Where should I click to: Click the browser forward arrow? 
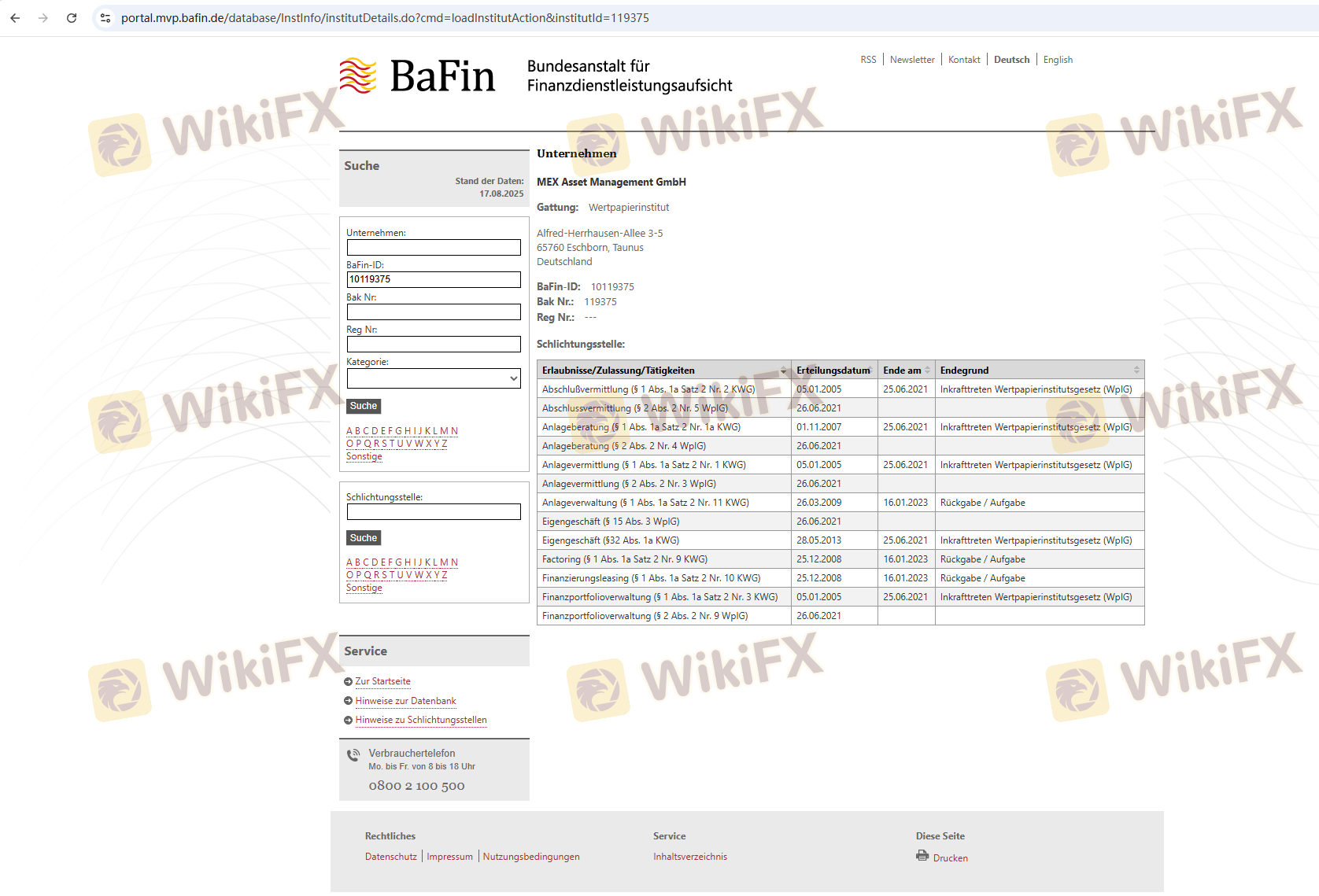(43, 18)
